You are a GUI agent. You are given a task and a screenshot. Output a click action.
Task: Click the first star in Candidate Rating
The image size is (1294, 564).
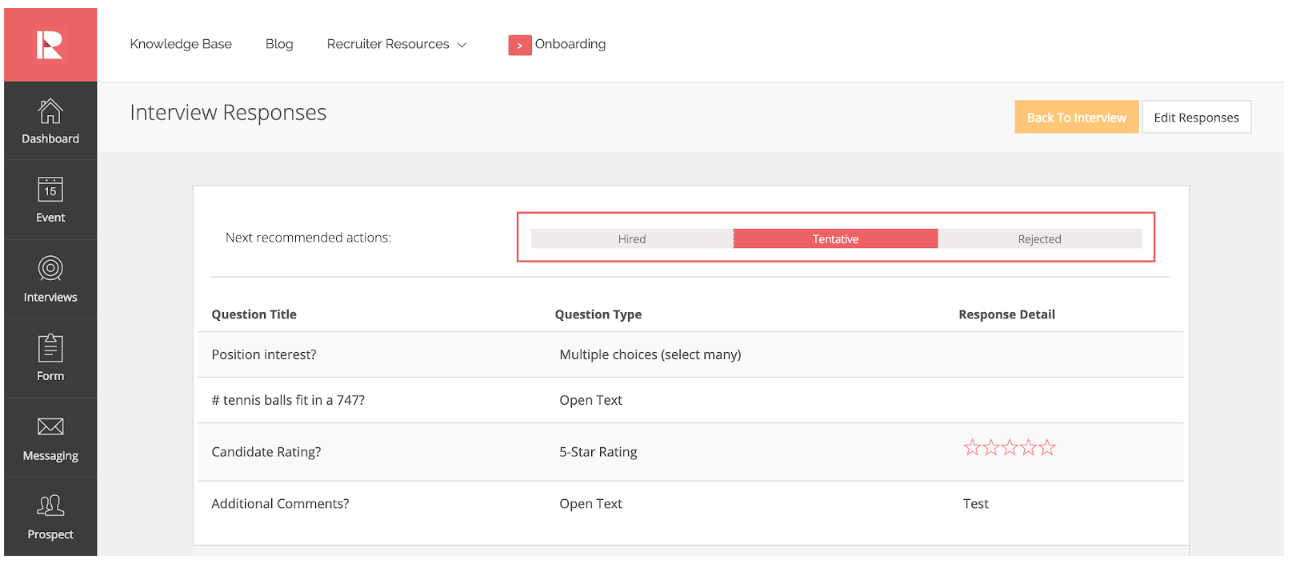point(972,448)
